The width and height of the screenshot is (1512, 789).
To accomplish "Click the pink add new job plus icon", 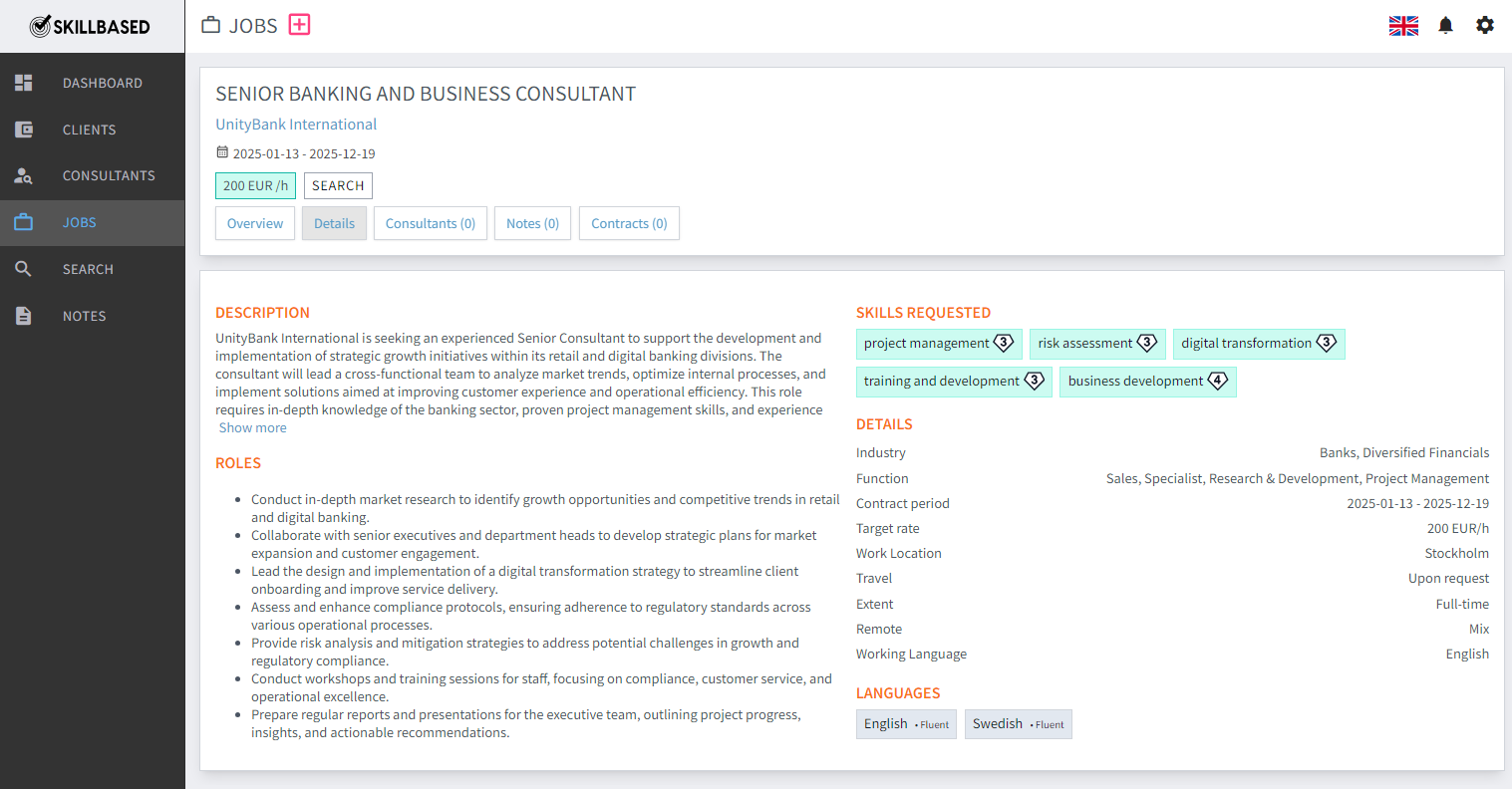I will pyautogui.click(x=299, y=25).
